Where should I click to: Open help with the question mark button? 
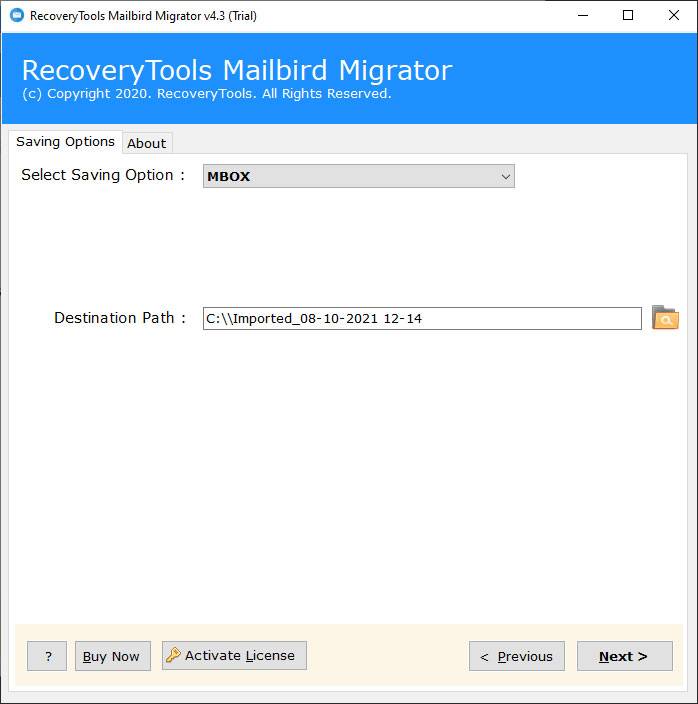47,656
